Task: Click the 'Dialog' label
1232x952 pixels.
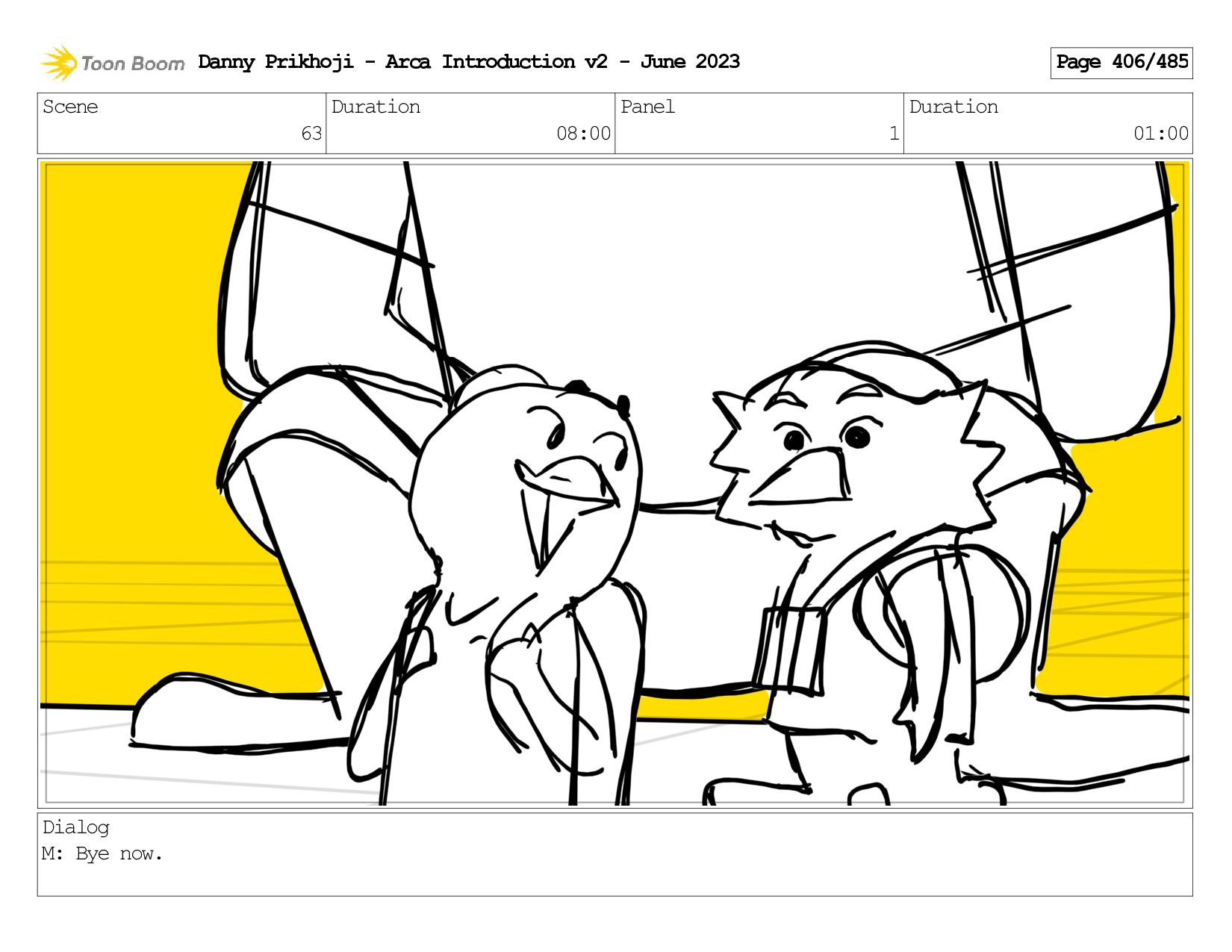Action: tap(76, 827)
